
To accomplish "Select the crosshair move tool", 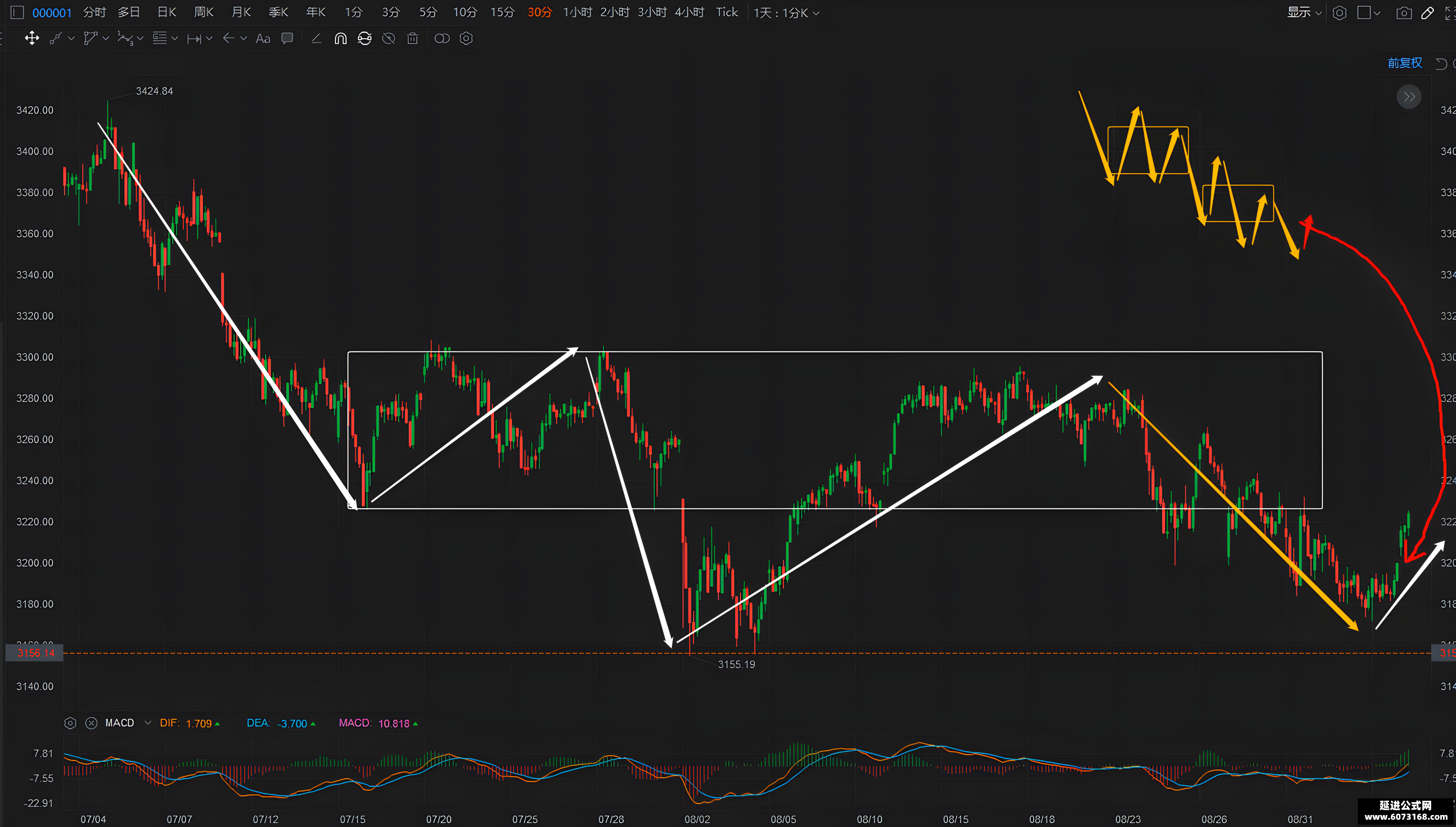I will [x=32, y=39].
